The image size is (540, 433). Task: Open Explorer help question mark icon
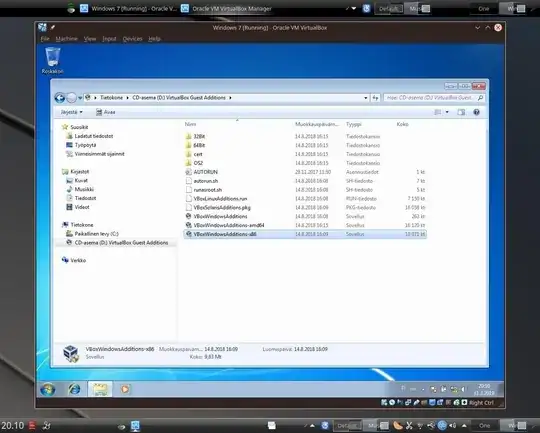pyautogui.click(x=476, y=112)
